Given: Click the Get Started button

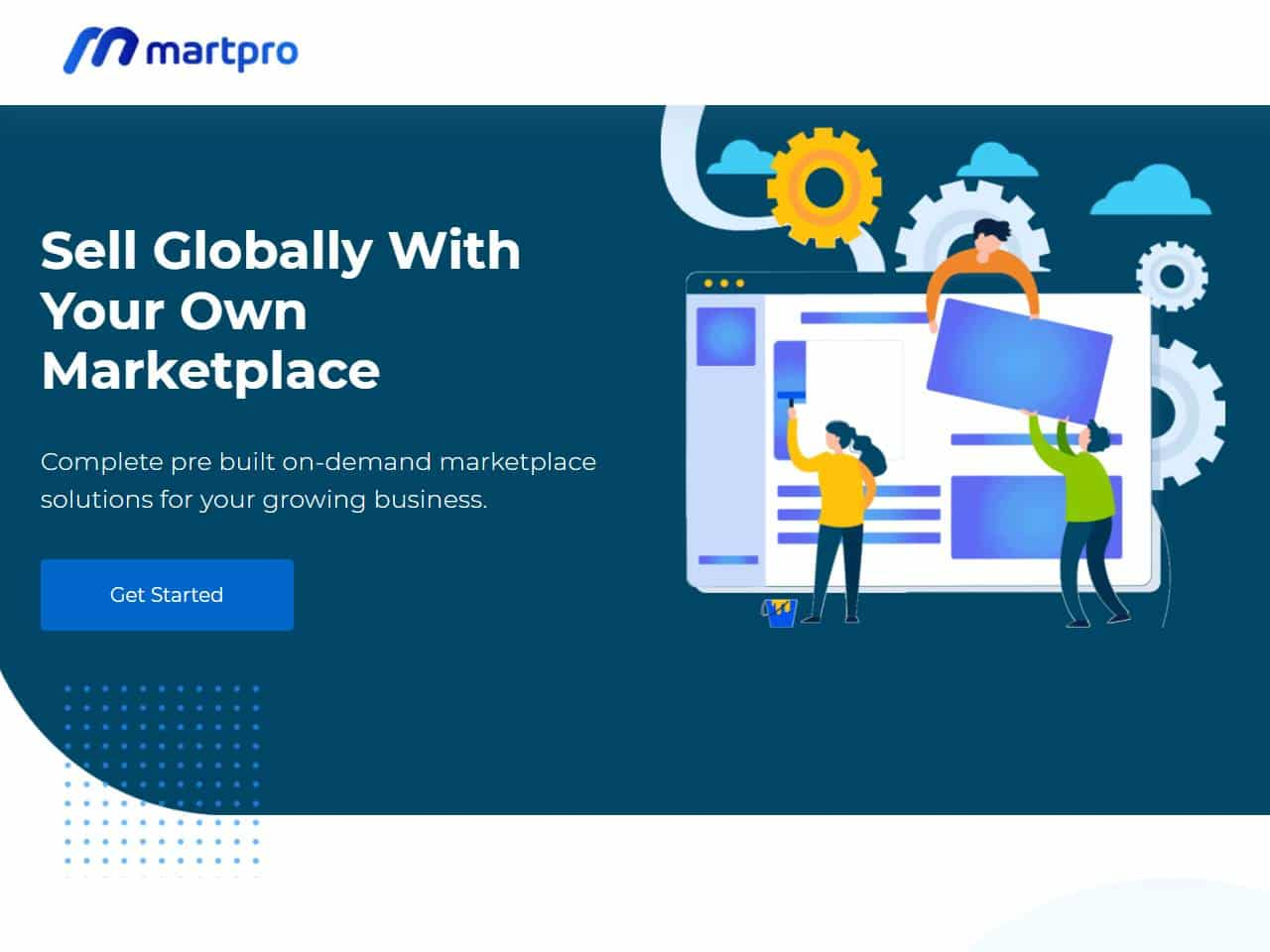Looking at the screenshot, I should tap(167, 595).
